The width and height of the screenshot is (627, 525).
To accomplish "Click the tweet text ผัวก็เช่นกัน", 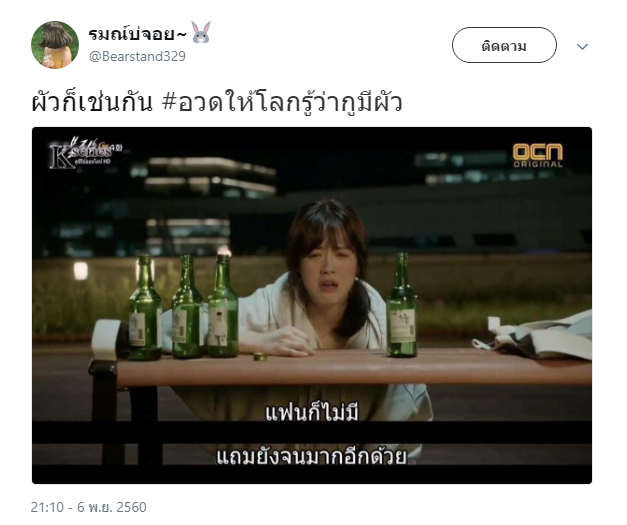I will tap(92, 102).
